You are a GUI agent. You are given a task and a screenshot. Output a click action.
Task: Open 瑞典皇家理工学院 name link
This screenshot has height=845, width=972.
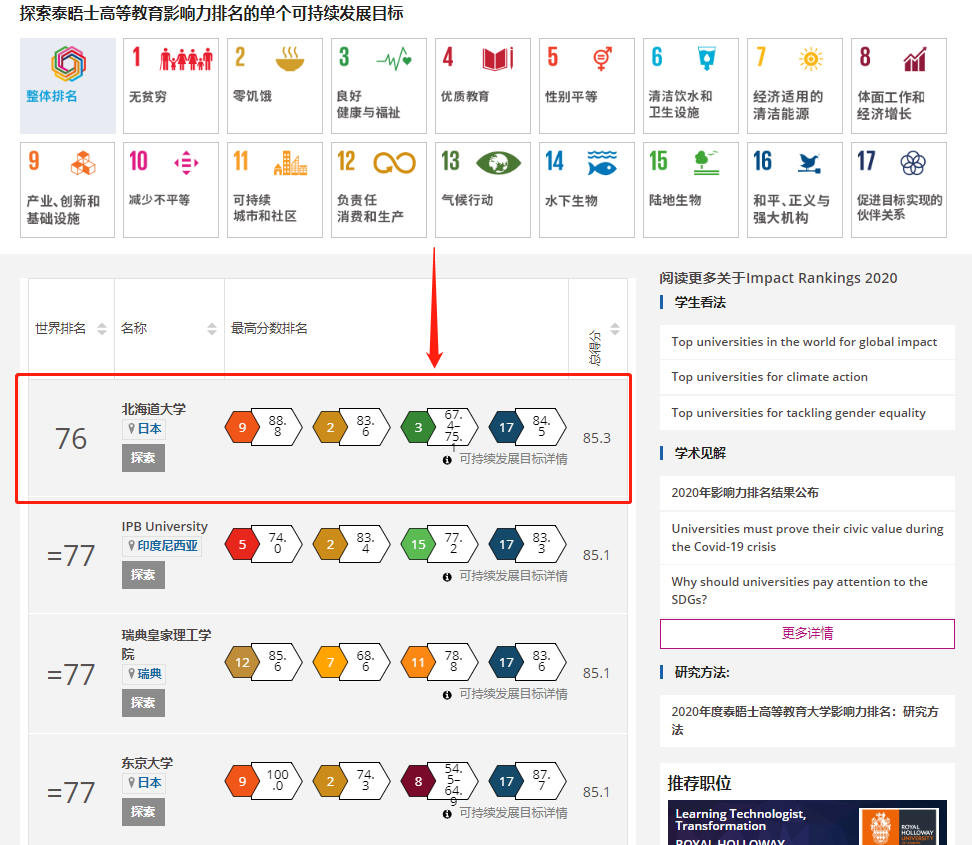[166, 644]
